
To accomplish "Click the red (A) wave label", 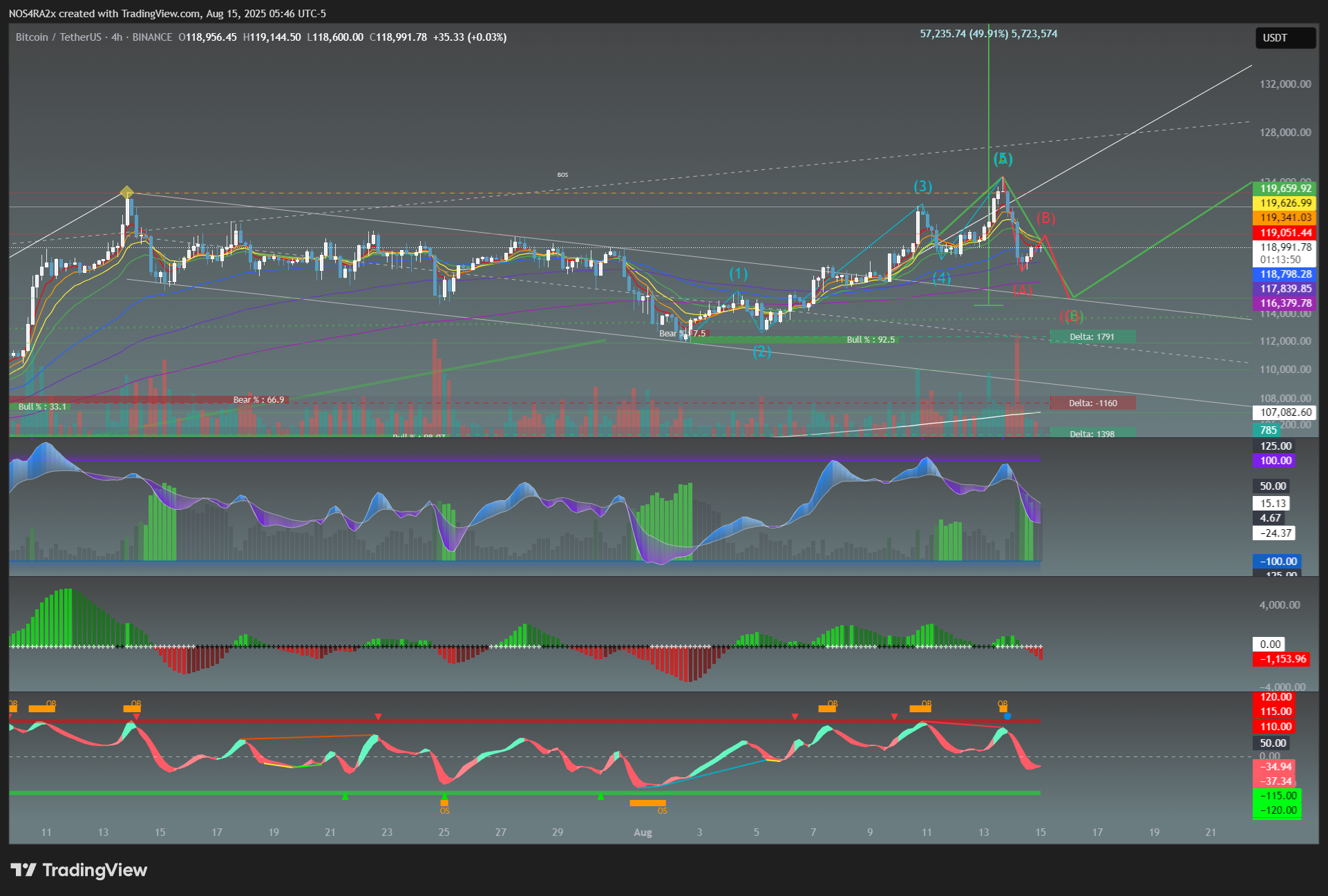I will [1023, 290].
